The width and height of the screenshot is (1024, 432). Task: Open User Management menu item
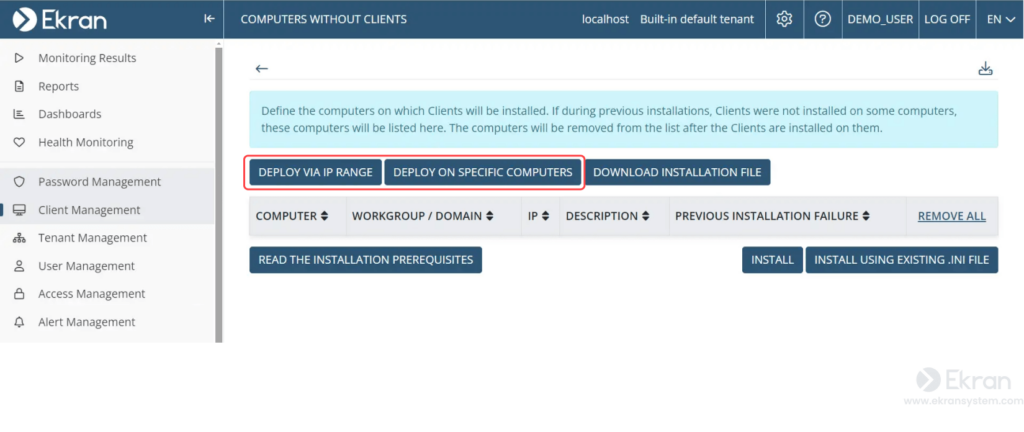86,266
